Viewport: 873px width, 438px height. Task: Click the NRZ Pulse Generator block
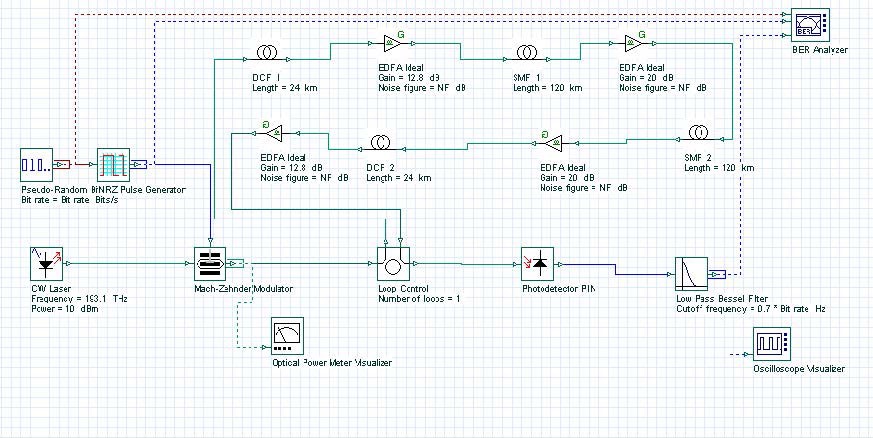(x=114, y=165)
